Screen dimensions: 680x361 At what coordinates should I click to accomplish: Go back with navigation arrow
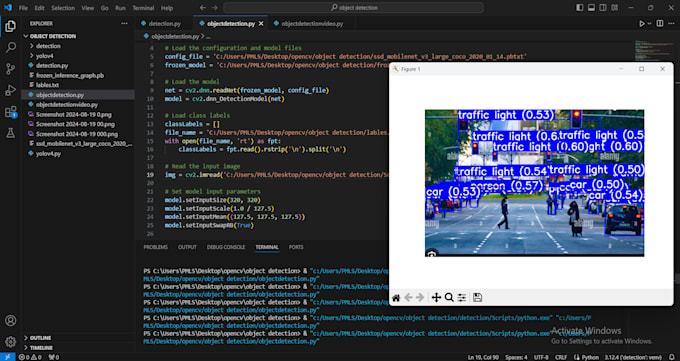point(203,8)
